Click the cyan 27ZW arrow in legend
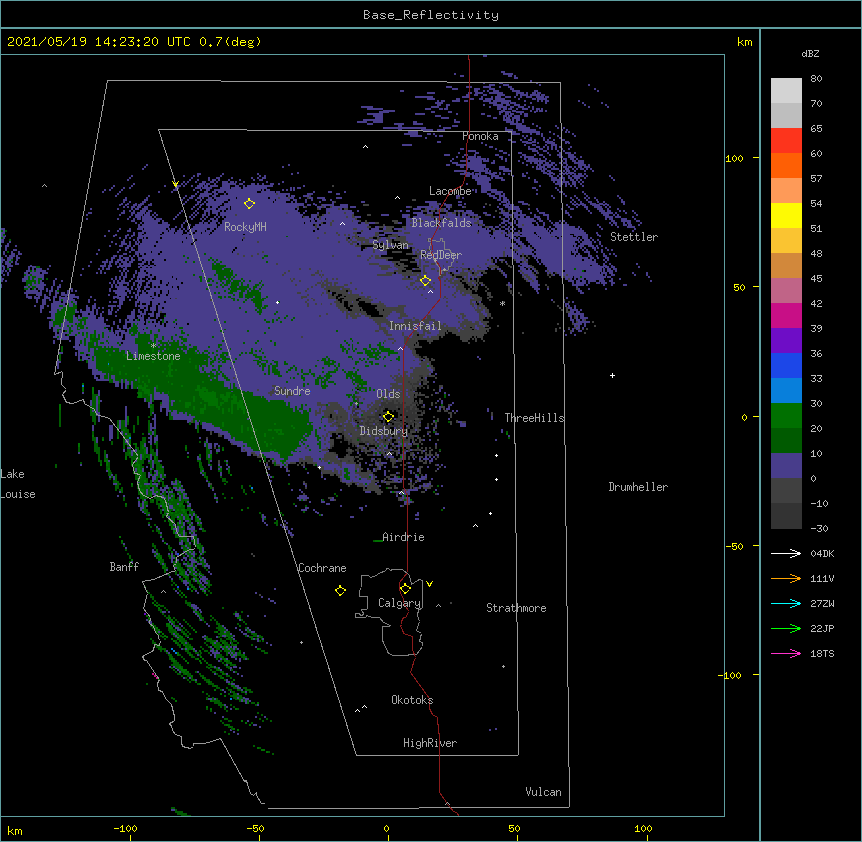Image resolution: width=862 pixels, height=842 pixels. click(786, 603)
